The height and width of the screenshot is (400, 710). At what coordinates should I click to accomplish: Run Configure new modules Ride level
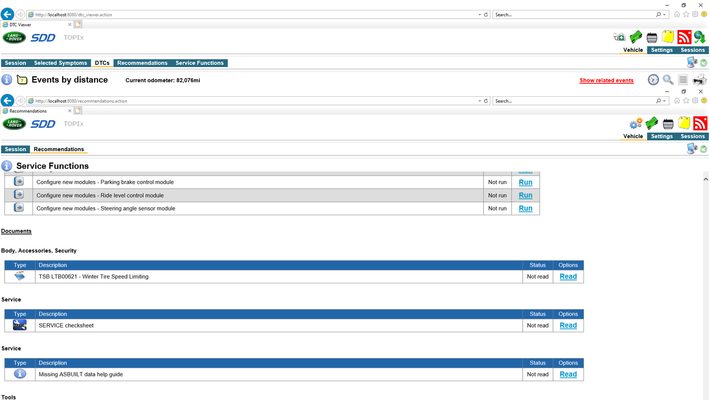(525, 195)
